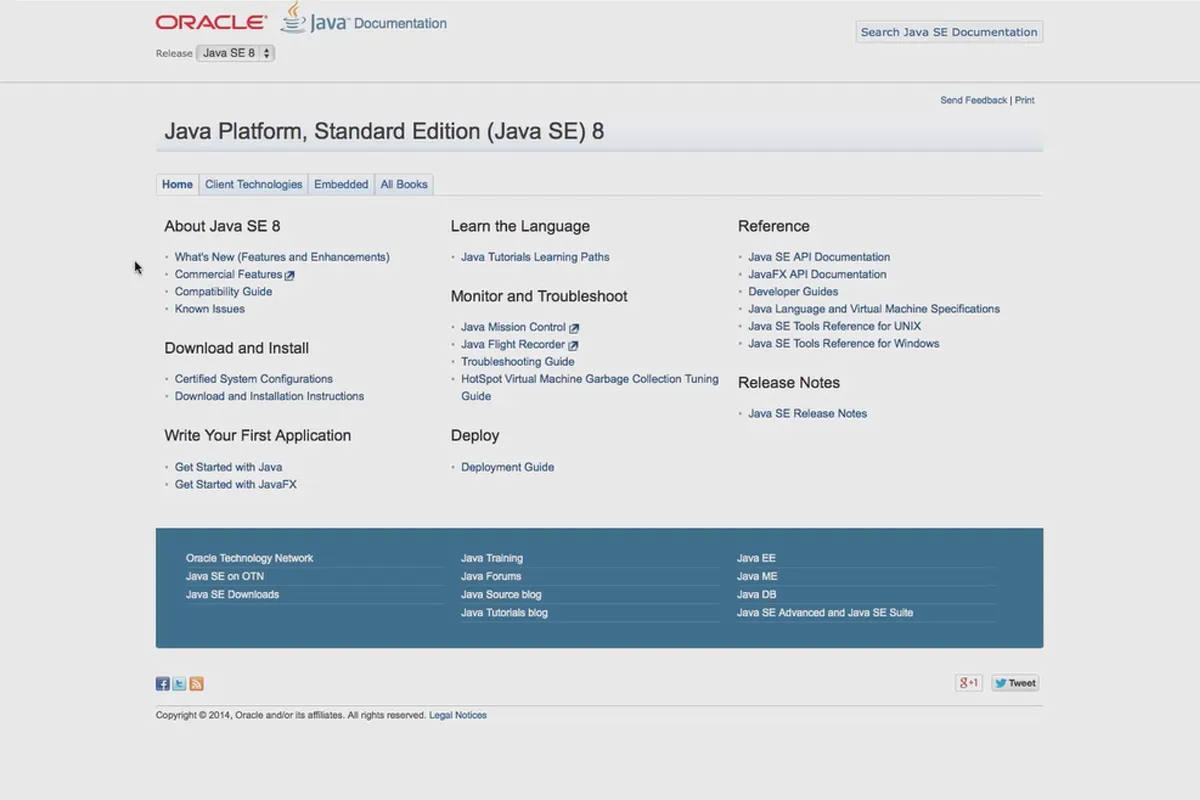The image size is (1200, 800).
Task: Switch to the All Books tab
Action: [404, 184]
